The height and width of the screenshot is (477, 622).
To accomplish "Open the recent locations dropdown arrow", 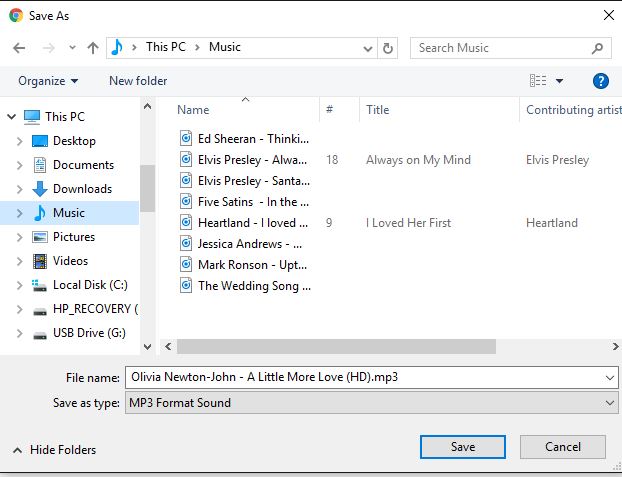I will click(x=72, y=48).
